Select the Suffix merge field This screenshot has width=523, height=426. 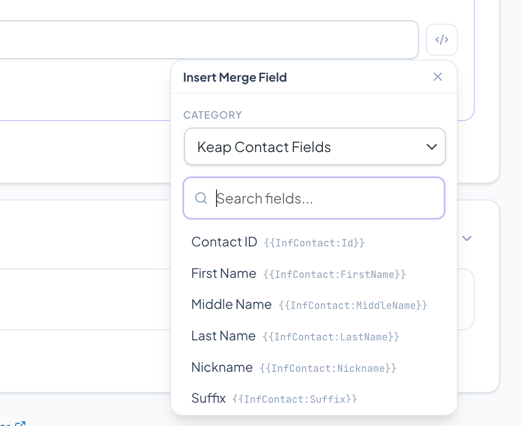[314, 398]
